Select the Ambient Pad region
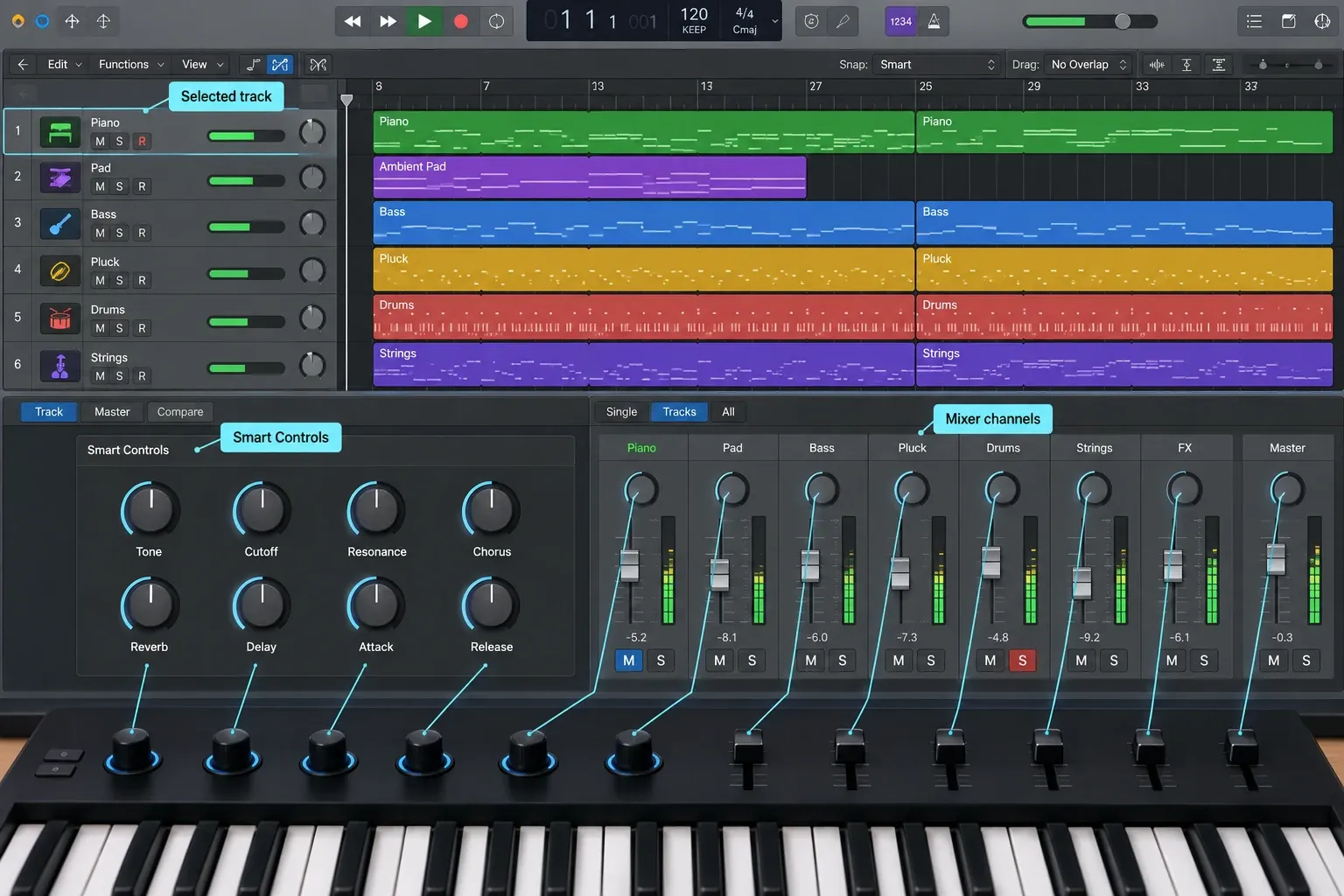This screenshot has width=1344, height=896. click(590, 178)
